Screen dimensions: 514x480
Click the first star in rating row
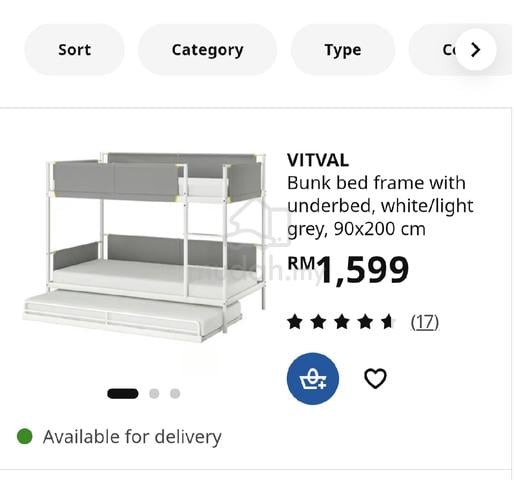[295, 322]
